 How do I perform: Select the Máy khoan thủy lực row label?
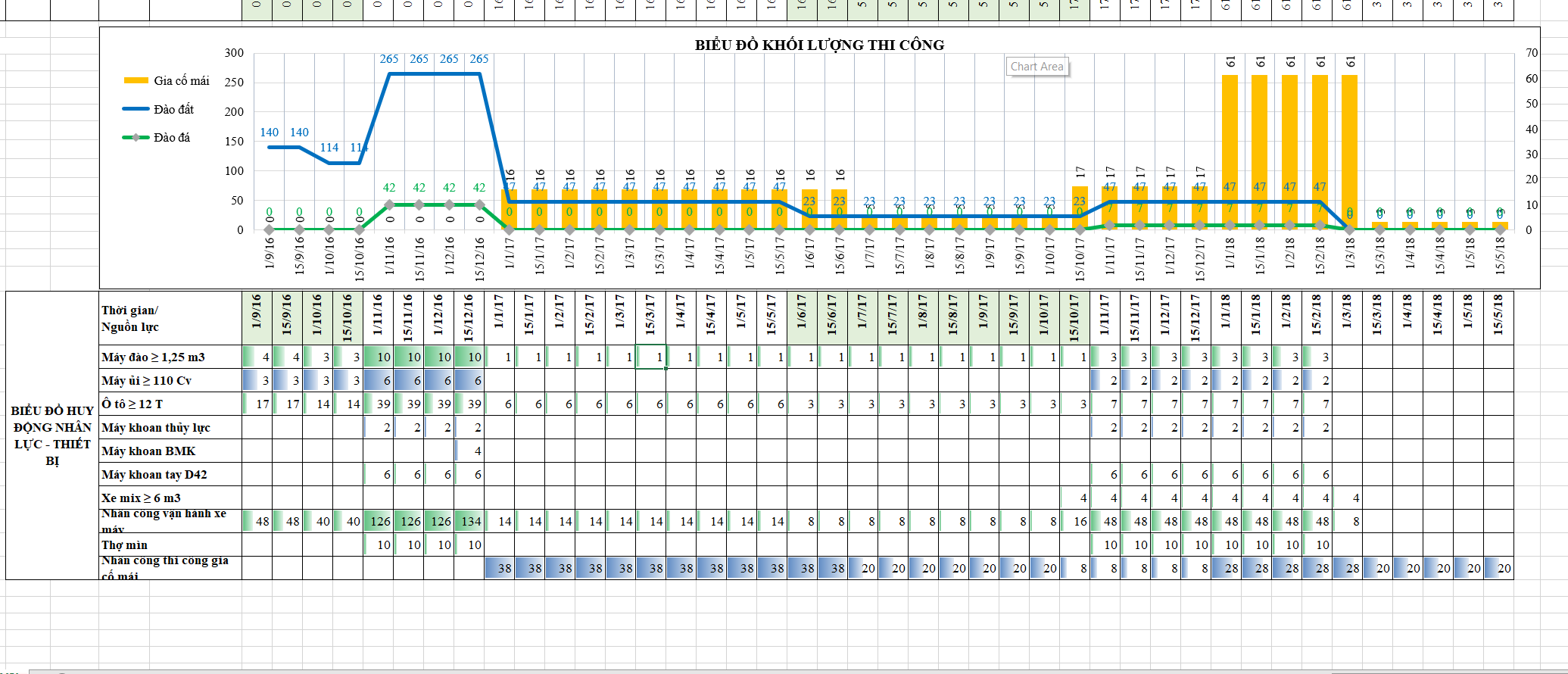point(170,427)
